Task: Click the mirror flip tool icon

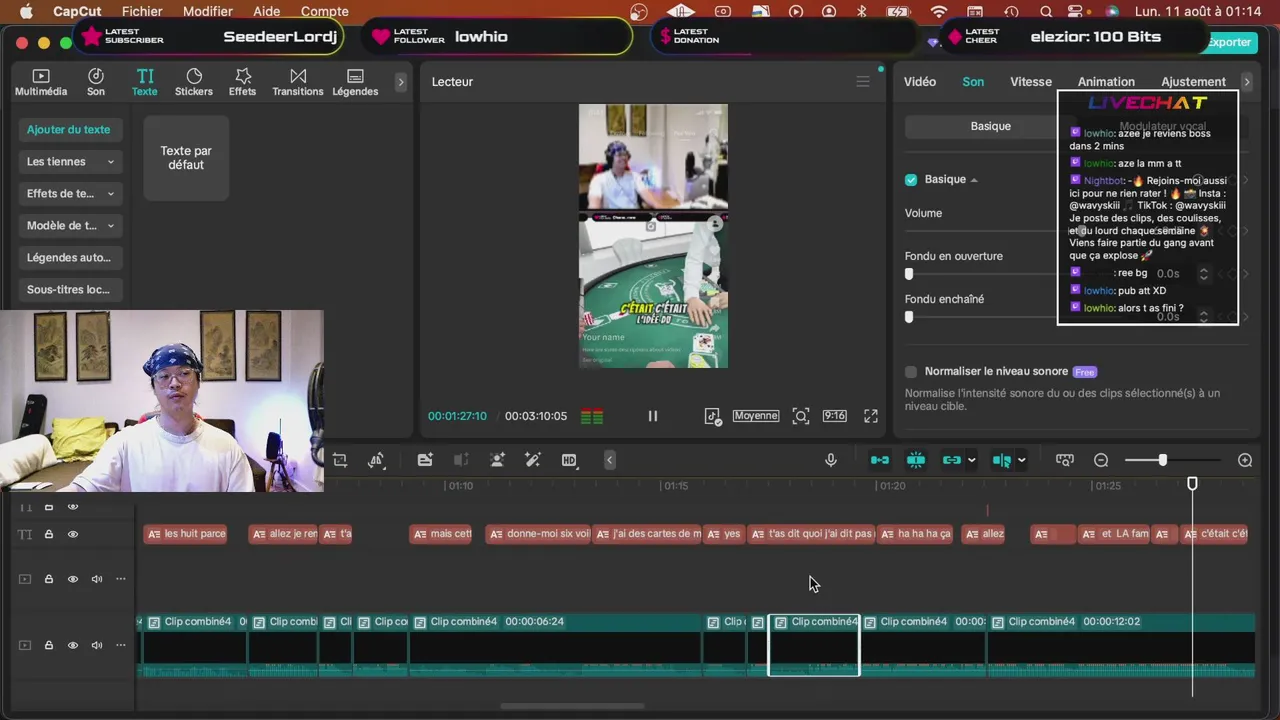Action: pyautogui.click(x=376, y=460)
